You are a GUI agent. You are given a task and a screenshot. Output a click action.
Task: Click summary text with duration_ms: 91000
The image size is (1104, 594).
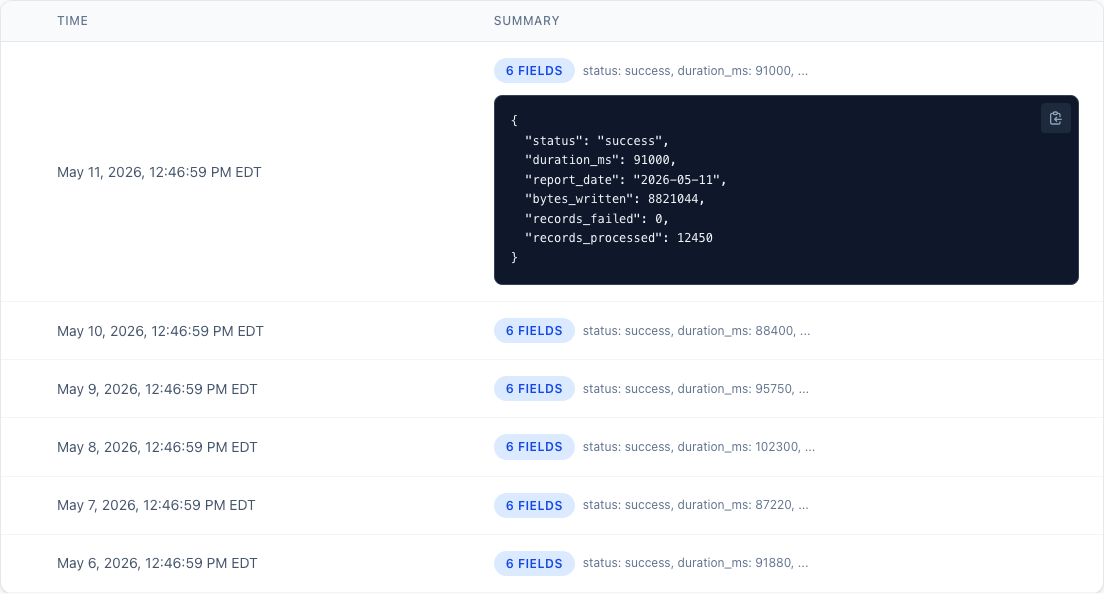tap(696, 70)
